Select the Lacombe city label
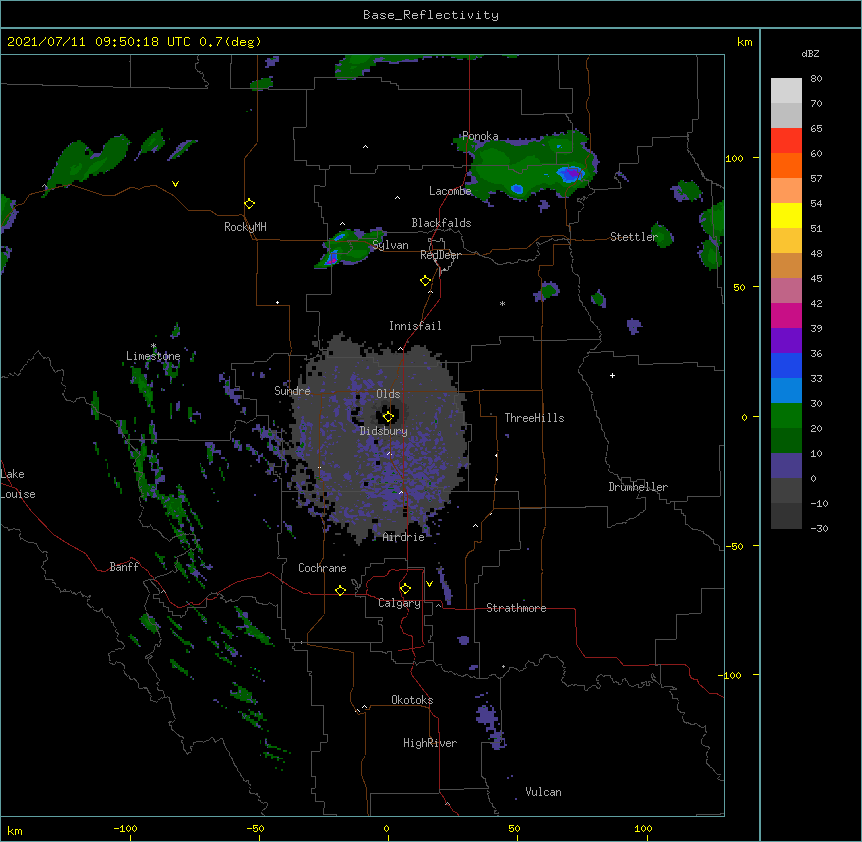This screenshot has height=842, width=862. click(450, 191)
